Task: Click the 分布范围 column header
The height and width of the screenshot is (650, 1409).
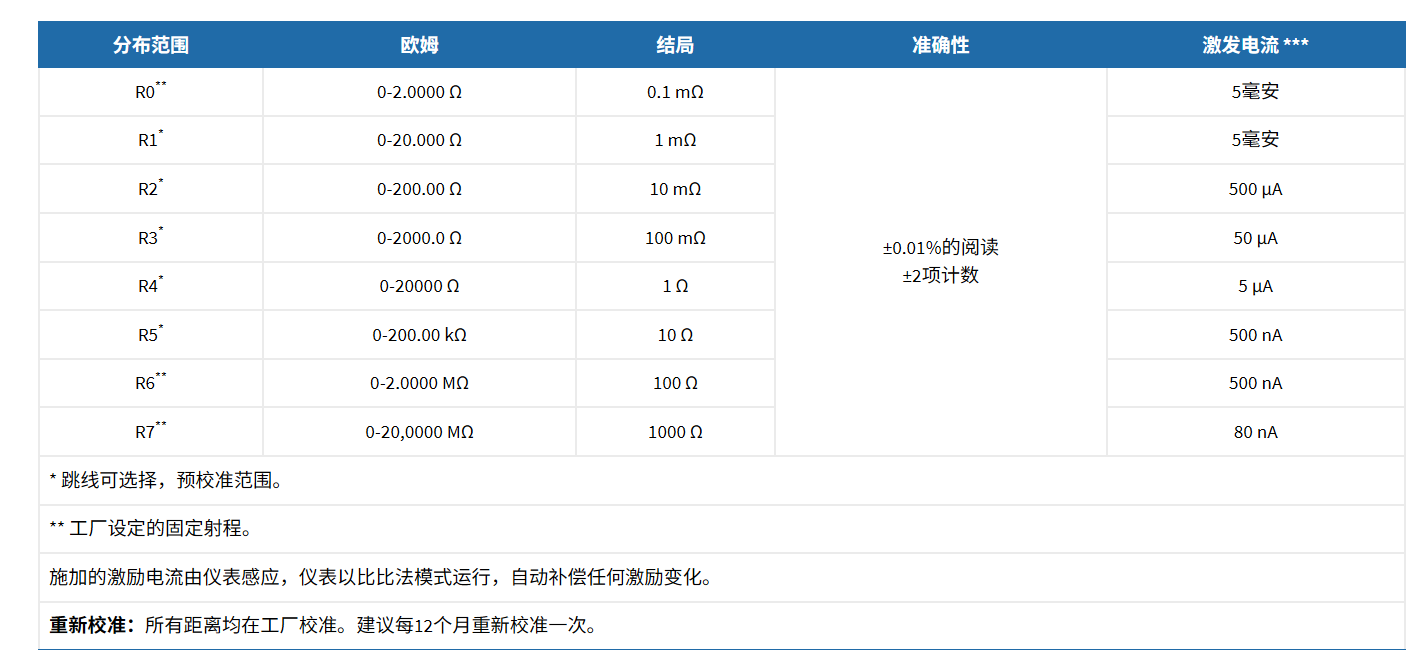Action: point(150,45)
